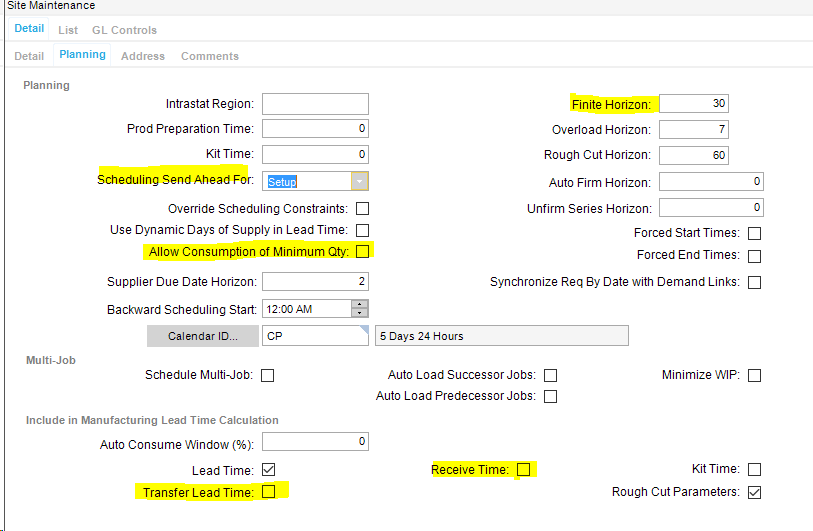Switch to the List tab
Viewport: 813px width, 531px height.
(x=68, y=30)
